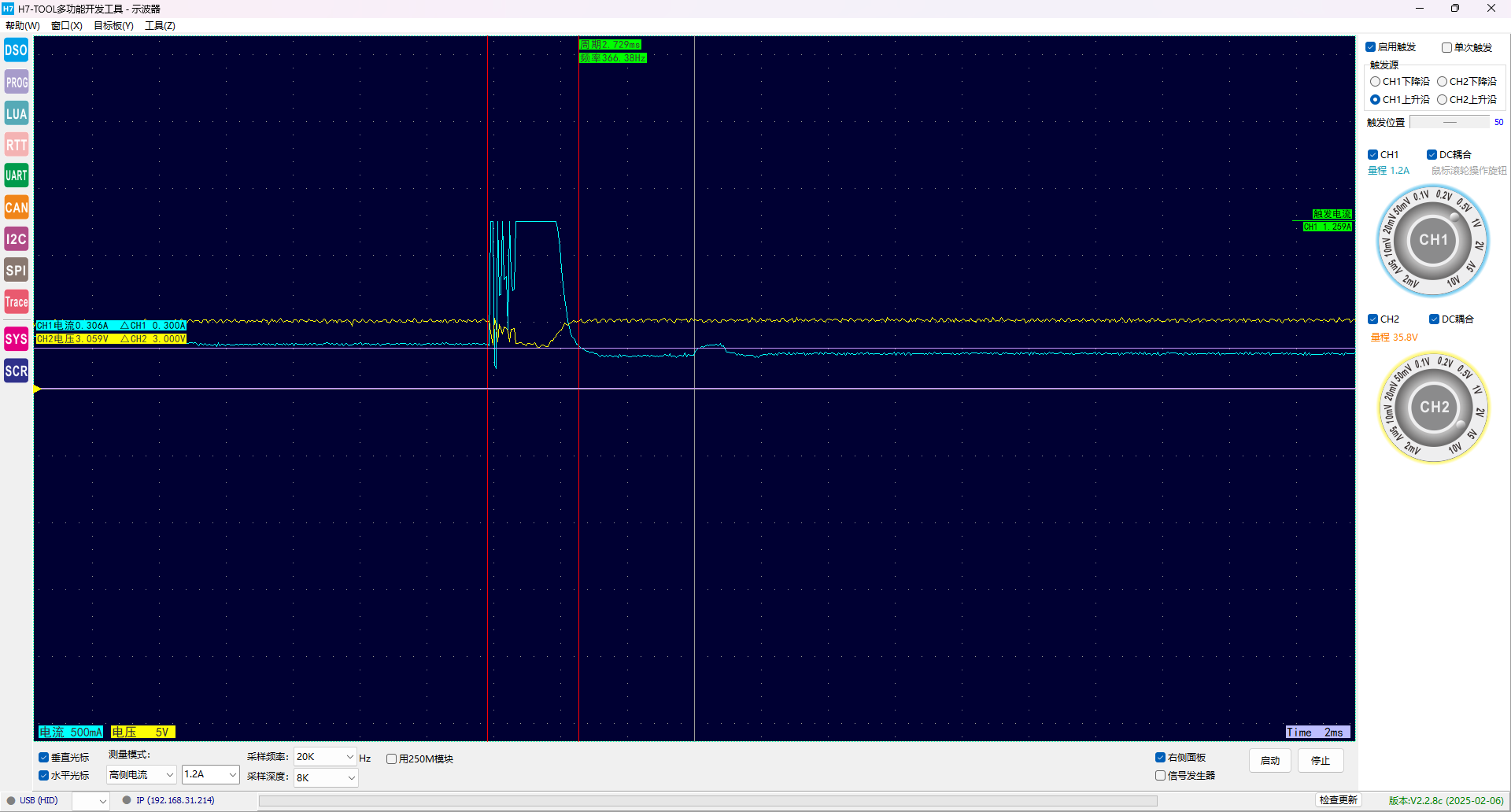Click the Time 2ms timebase label

click(1318, 732)
